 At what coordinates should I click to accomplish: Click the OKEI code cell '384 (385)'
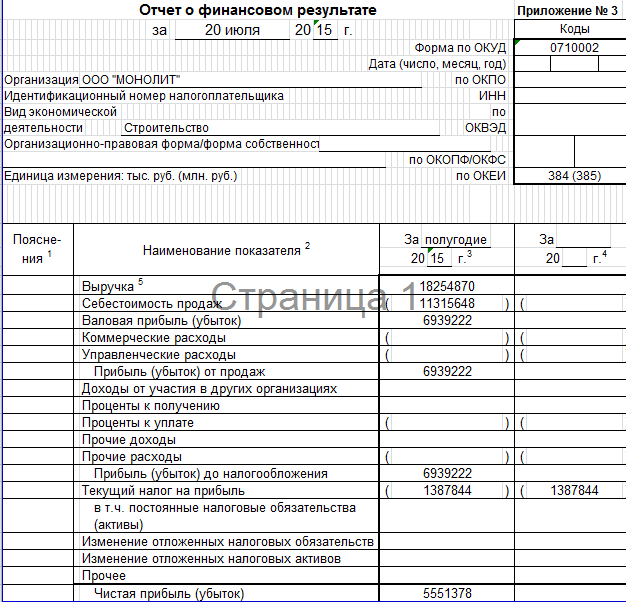click(574, 176)
